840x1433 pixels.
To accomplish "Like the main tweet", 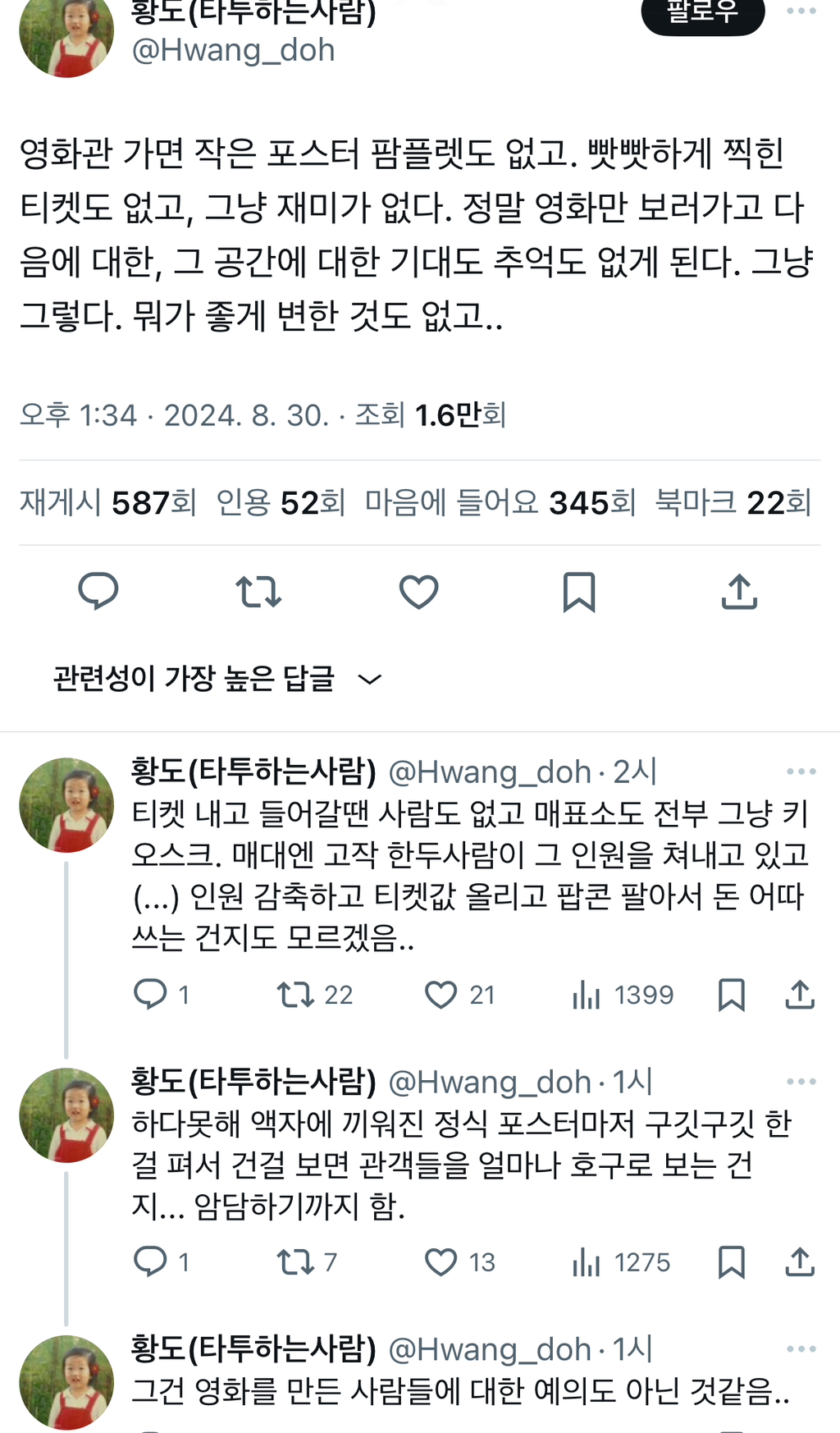I will [x=418, y=592].
